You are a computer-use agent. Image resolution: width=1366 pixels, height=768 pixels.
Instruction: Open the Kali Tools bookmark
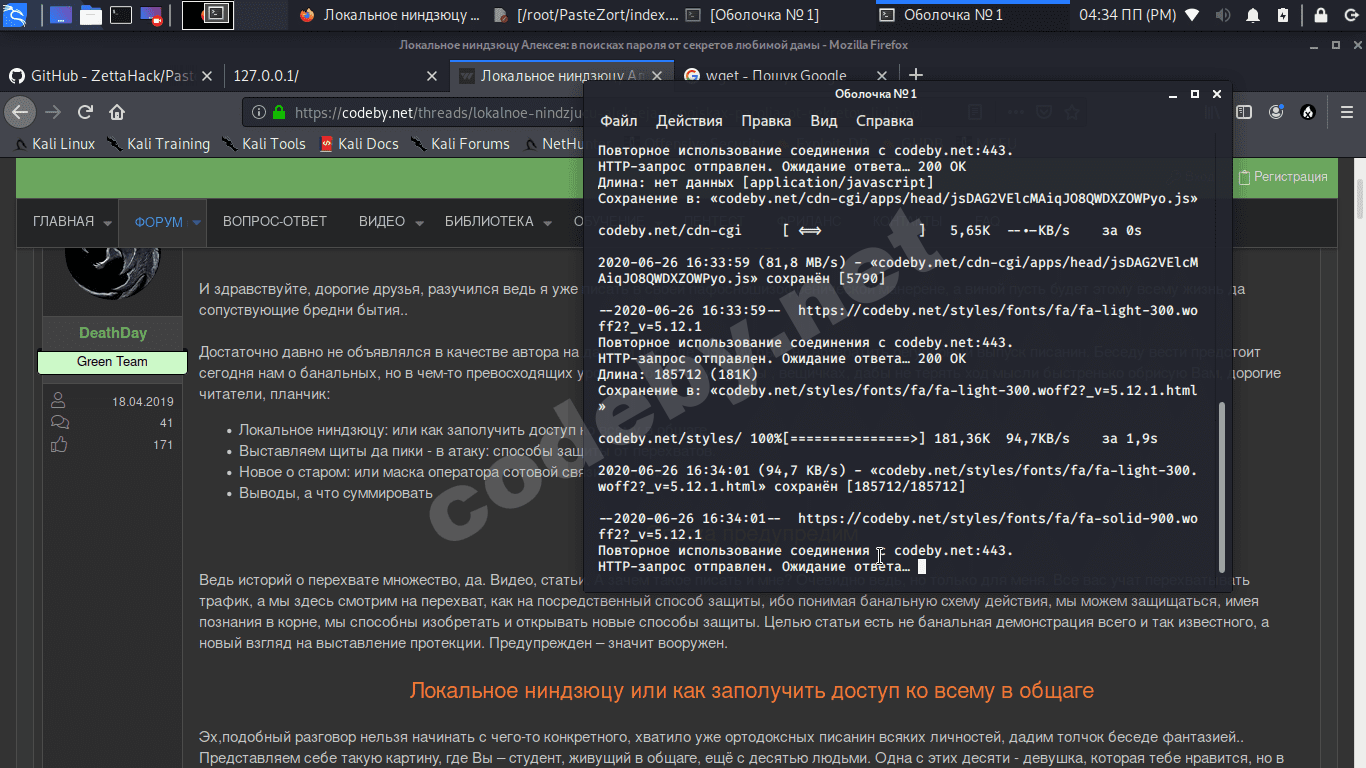tap(263, 144)
